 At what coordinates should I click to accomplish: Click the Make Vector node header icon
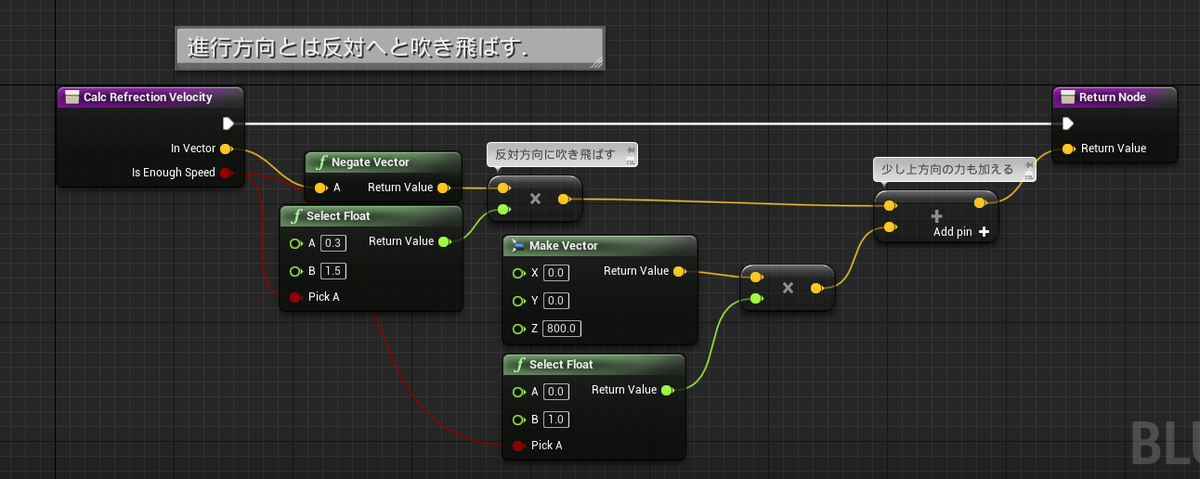click(518, 246)
